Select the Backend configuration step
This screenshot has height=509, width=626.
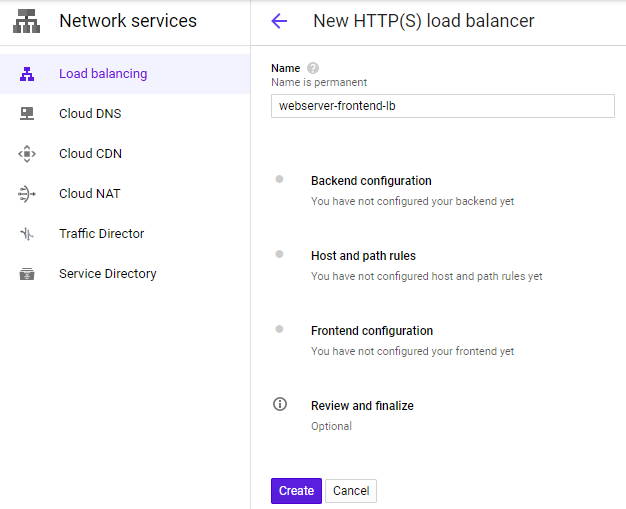point(371,181)
